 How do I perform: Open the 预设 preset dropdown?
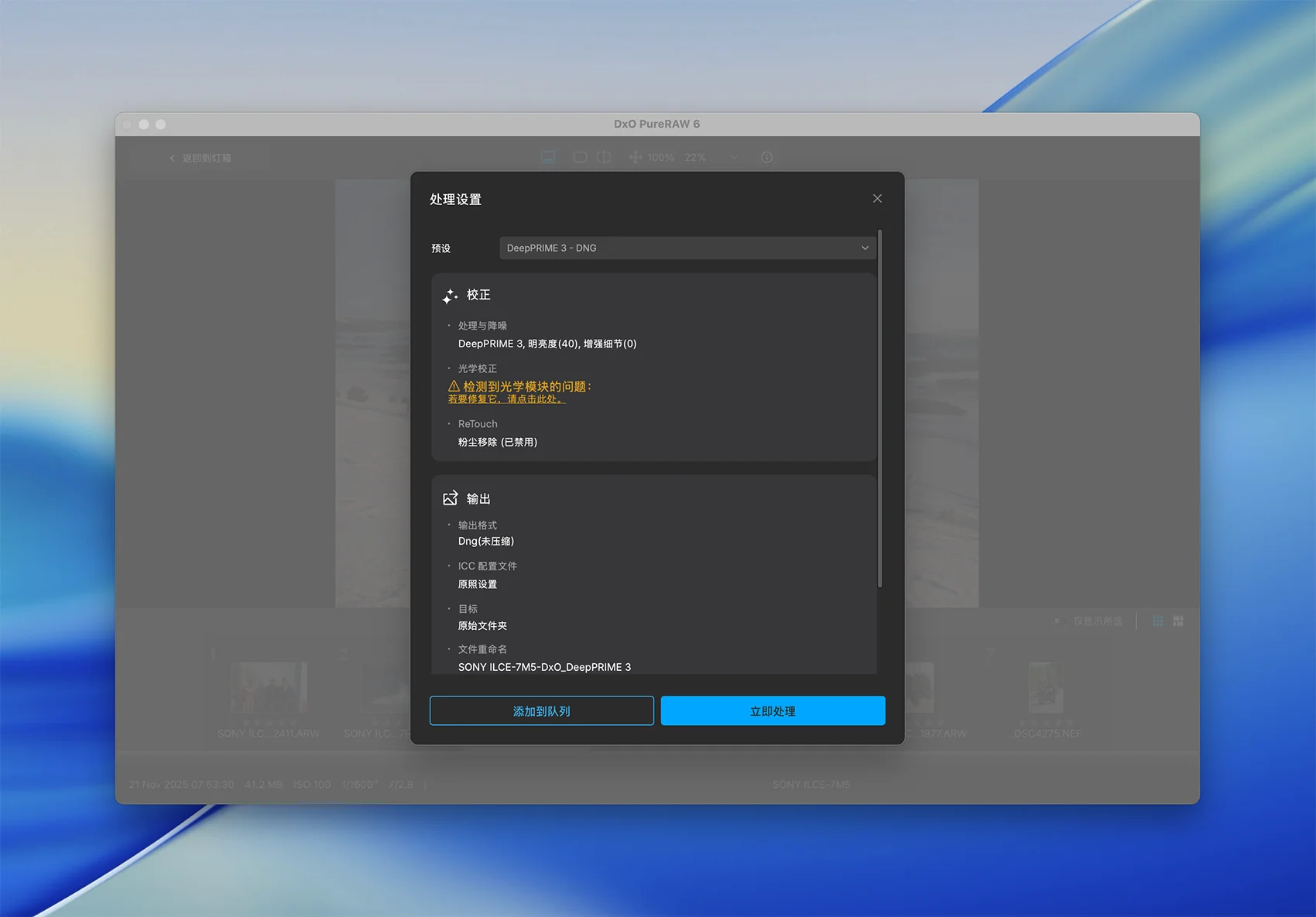pos(687,248)
